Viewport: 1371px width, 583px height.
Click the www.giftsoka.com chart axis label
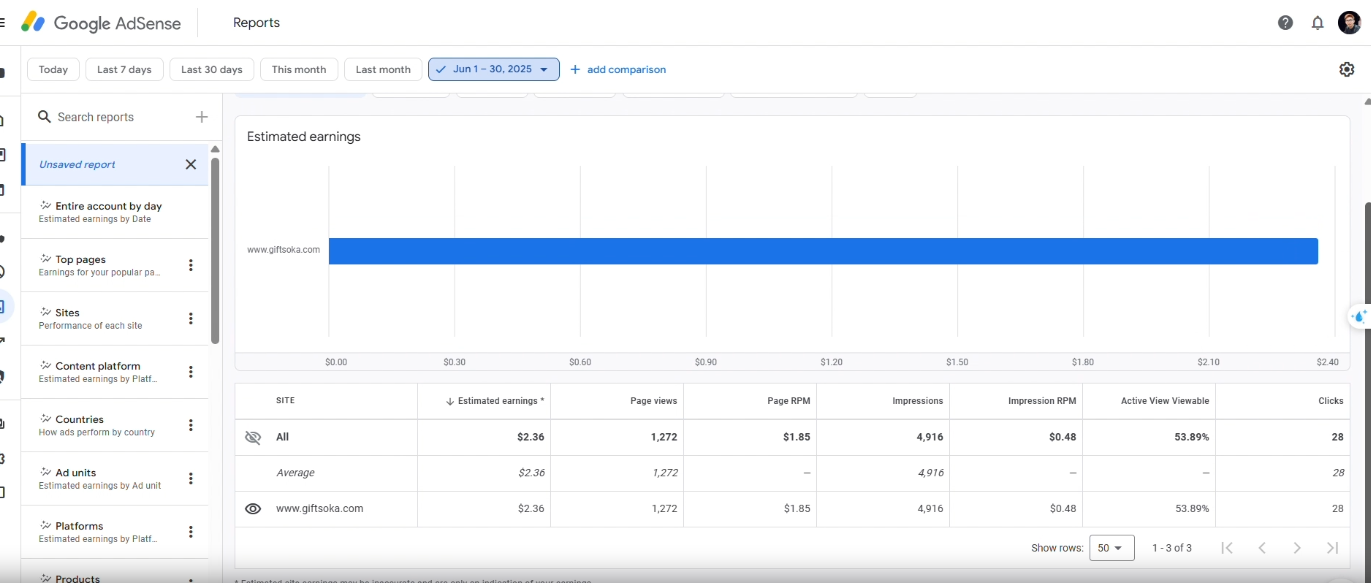284,250
